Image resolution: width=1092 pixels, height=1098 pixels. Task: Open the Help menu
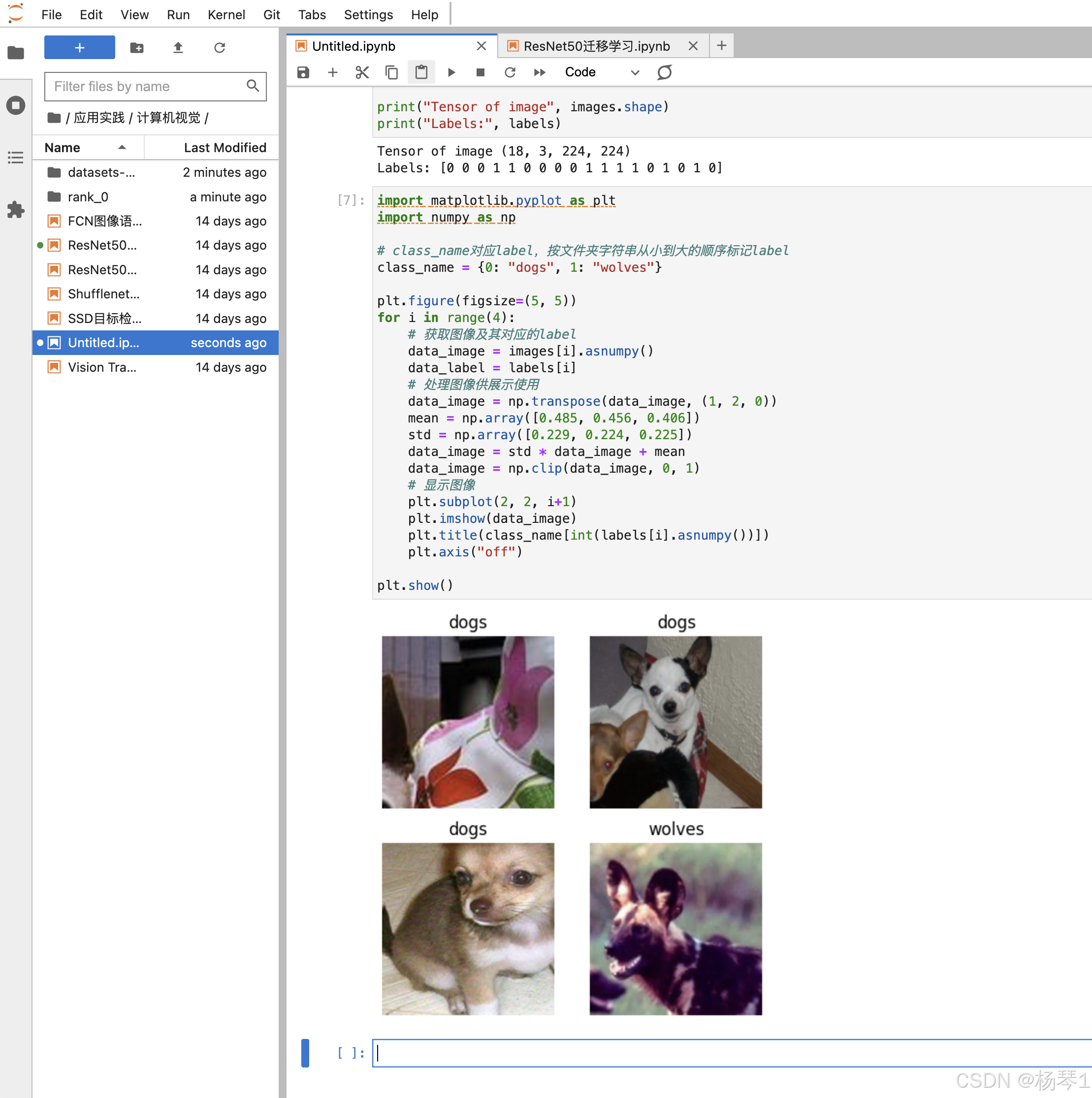click(x=424, y=14)
